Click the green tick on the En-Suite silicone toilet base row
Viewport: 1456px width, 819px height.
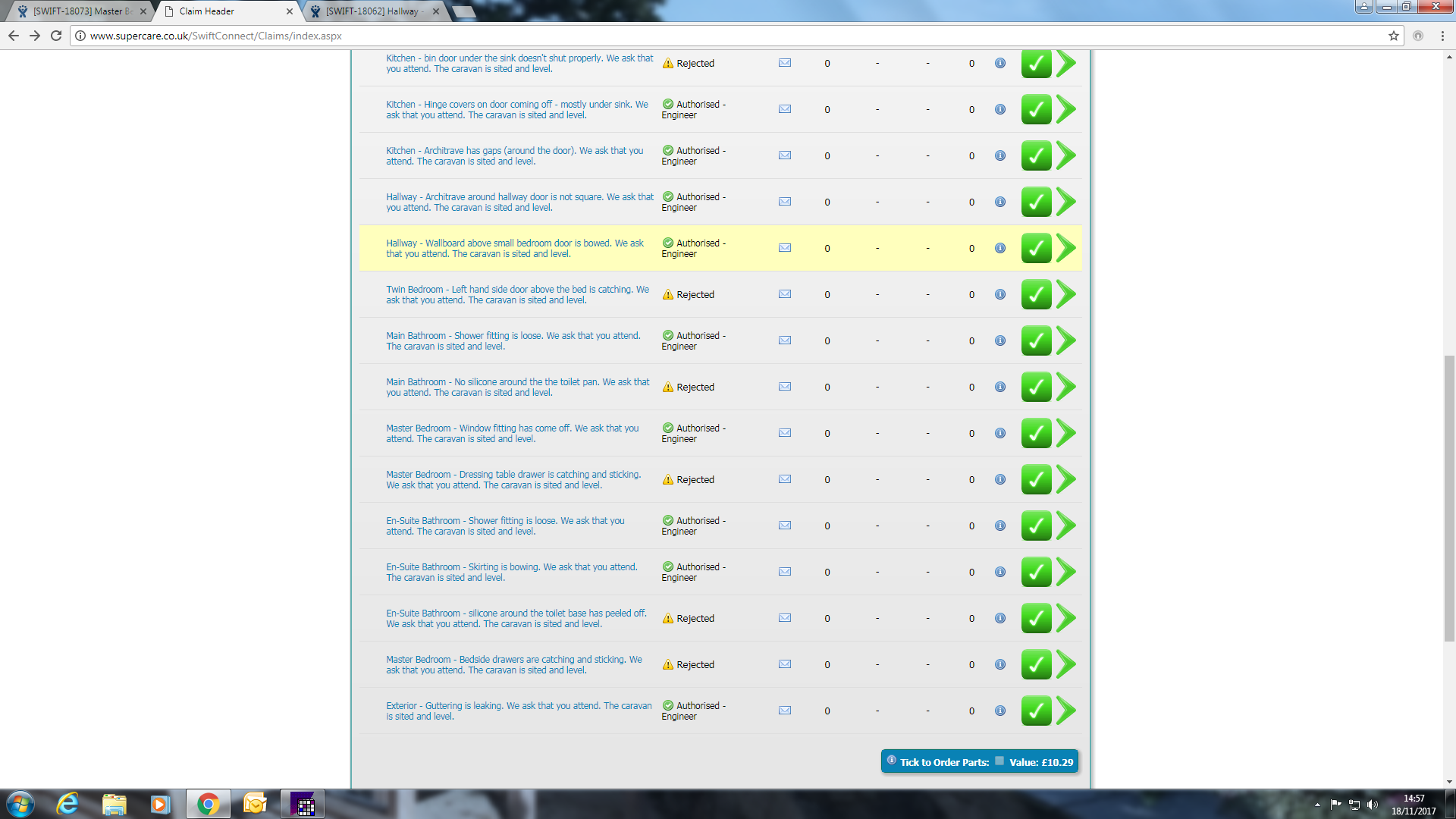pyautogui.click(x=1036, y=618)
